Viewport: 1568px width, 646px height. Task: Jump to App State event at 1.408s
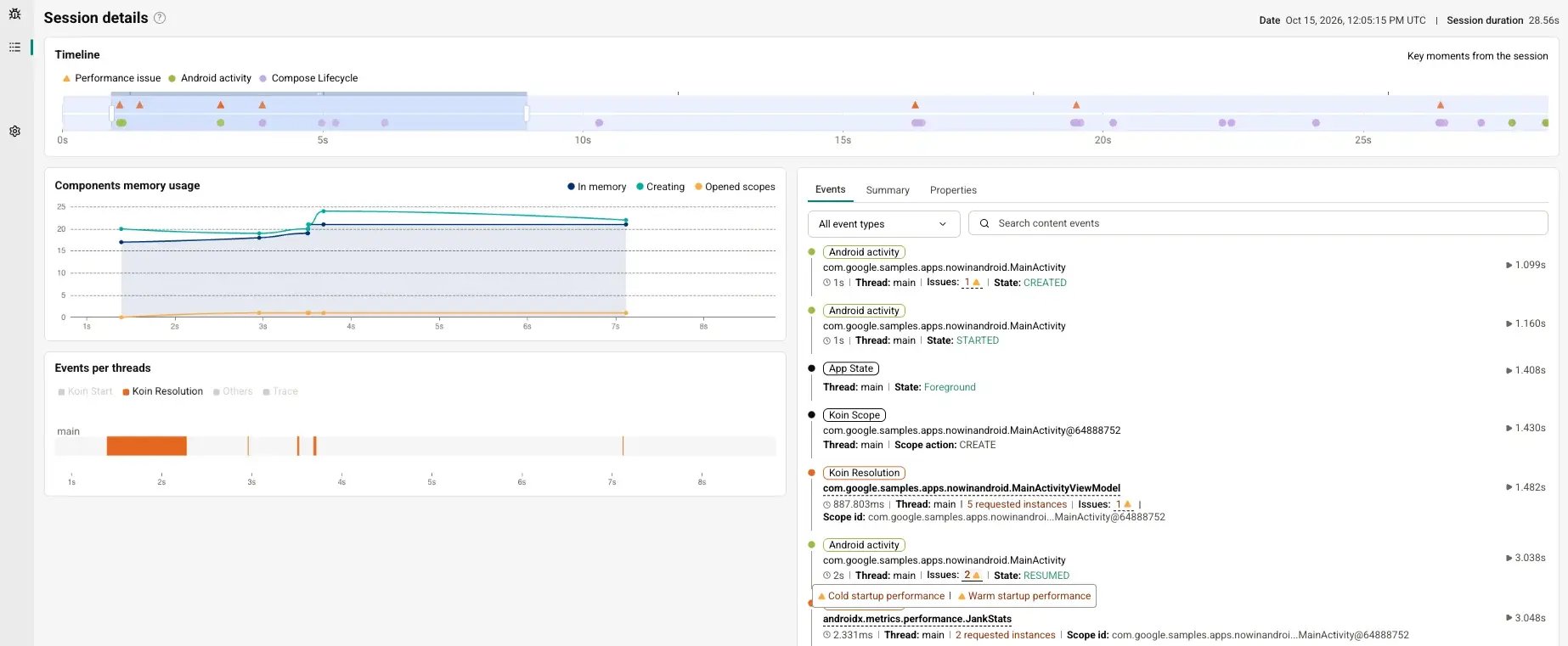click(1526, 370)
